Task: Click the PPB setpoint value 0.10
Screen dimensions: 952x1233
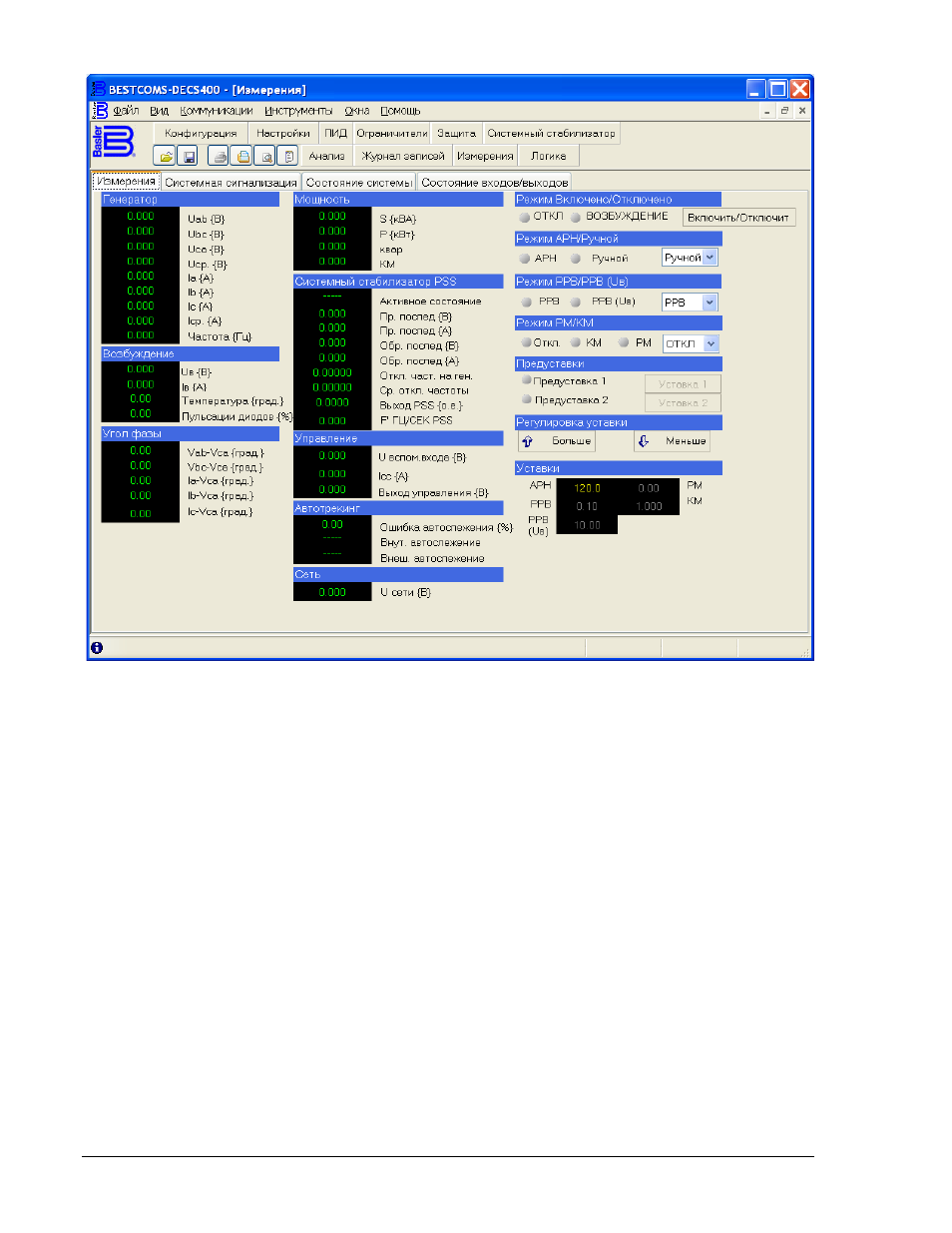Action: [587, 506]
